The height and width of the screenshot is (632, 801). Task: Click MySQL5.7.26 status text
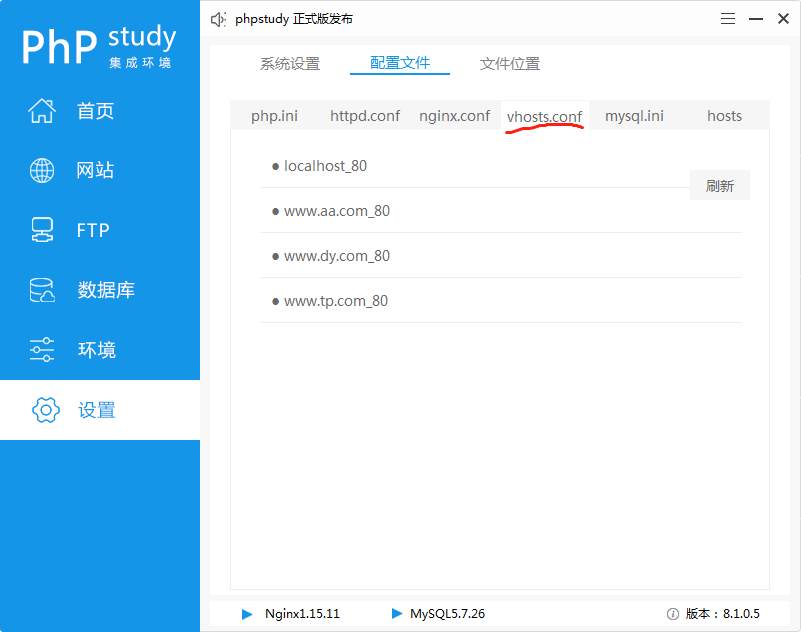(447, 614)
